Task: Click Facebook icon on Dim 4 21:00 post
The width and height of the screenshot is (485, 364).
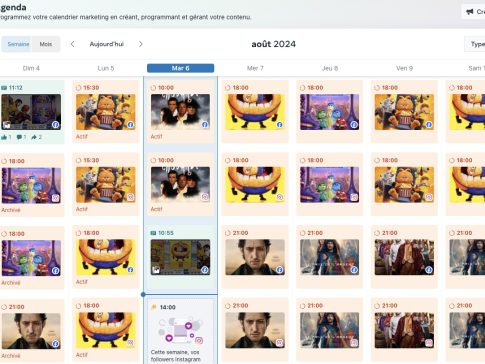Action: click(x=55, y=344)
